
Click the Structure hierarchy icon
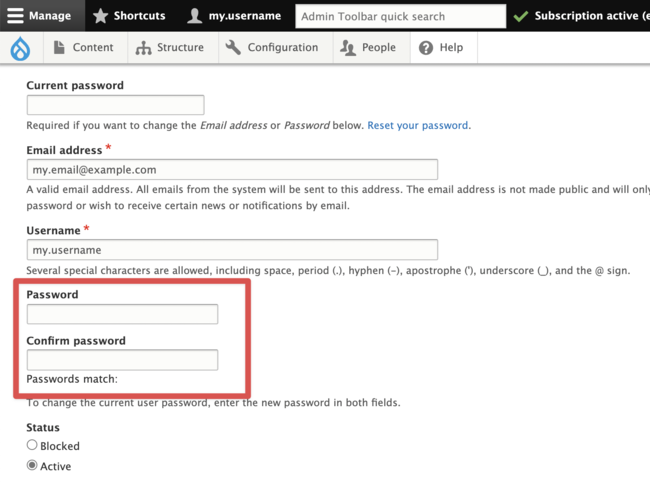point(143,48)
